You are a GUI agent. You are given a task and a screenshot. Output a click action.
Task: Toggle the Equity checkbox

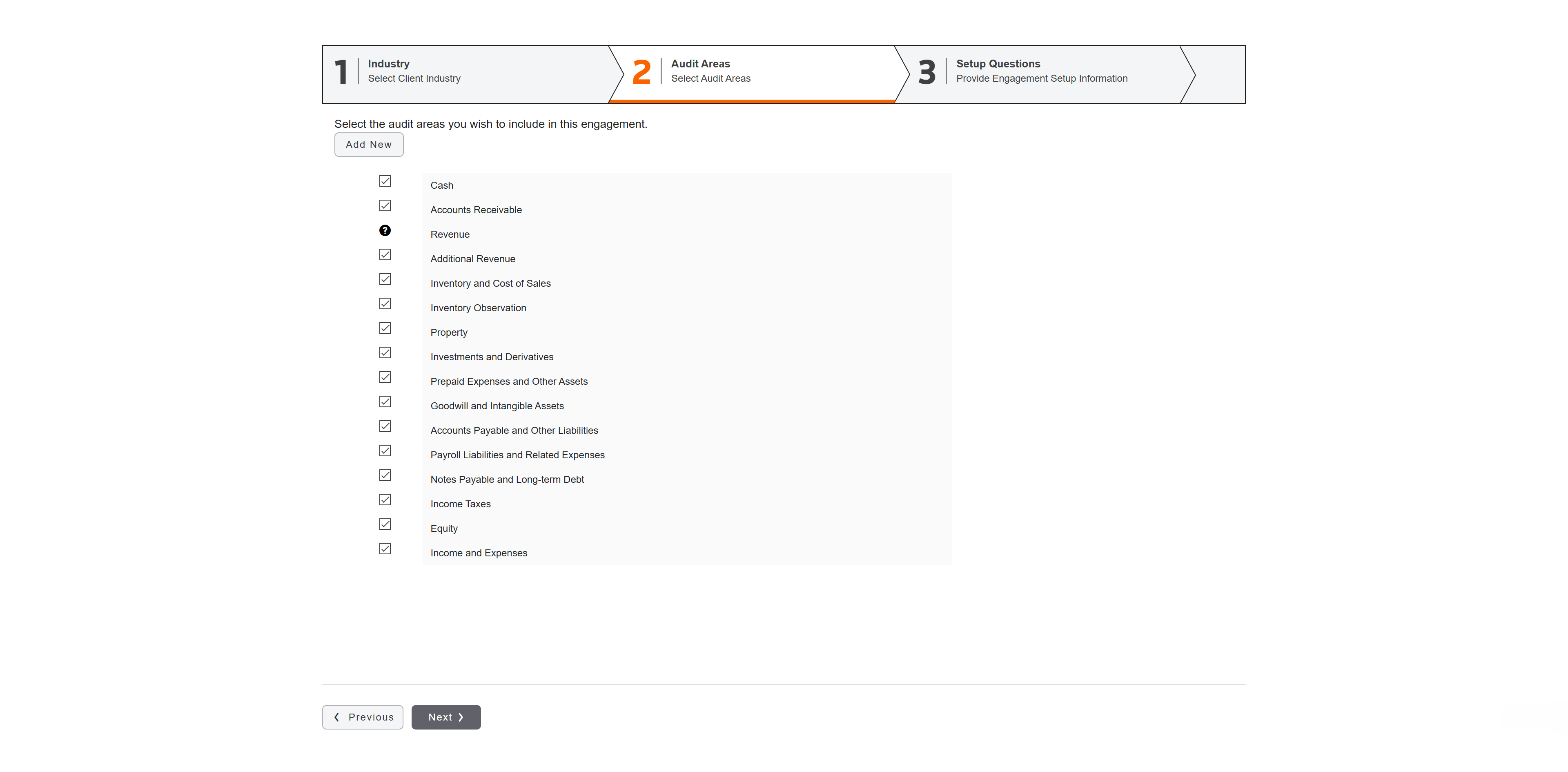pyautogui.click(x=385, y=524)
